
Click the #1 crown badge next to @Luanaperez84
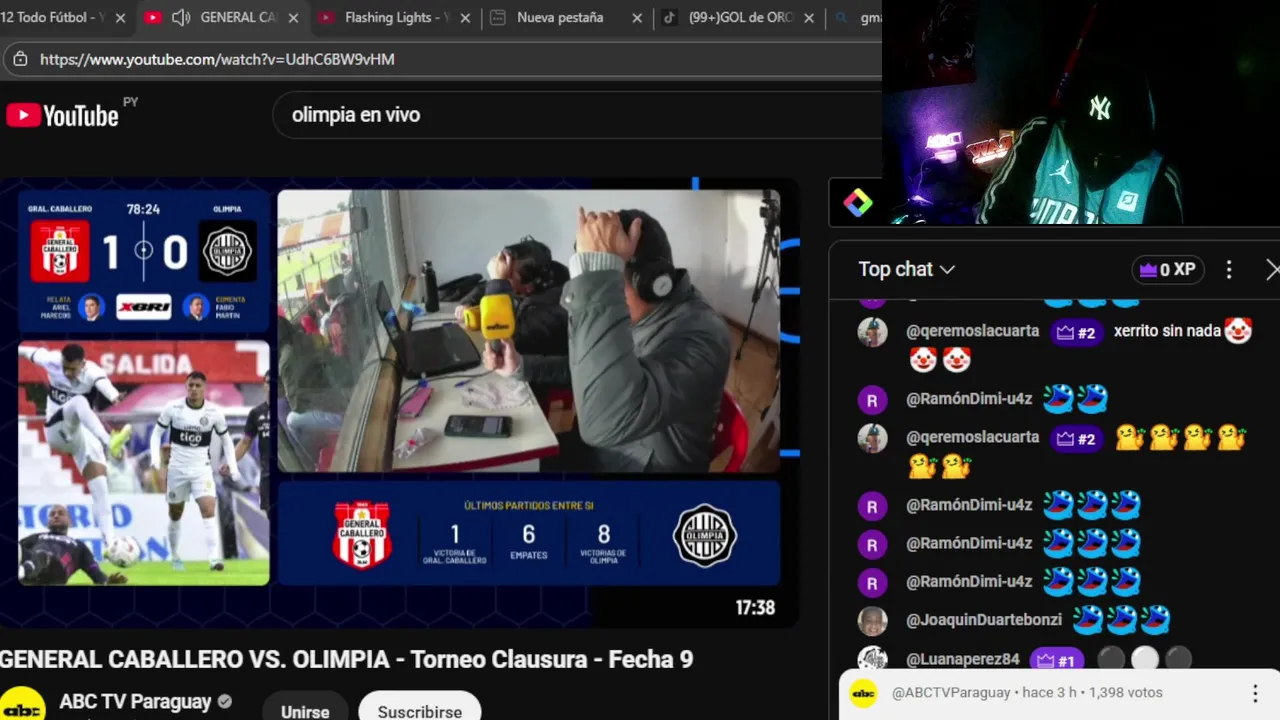click(1057, 660)
